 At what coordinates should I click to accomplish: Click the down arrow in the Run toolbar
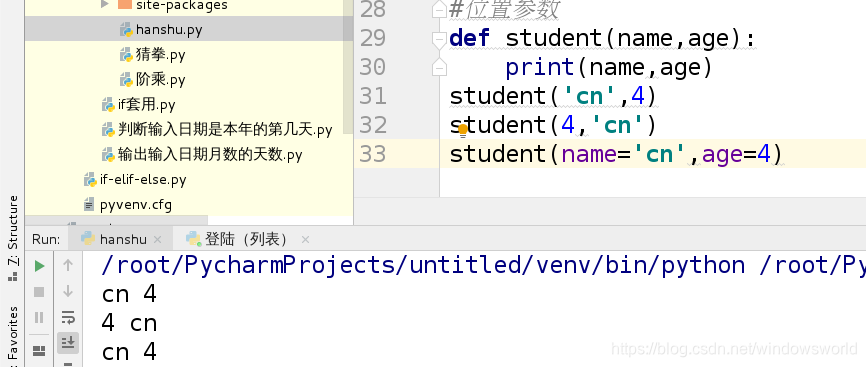(68, 291)
